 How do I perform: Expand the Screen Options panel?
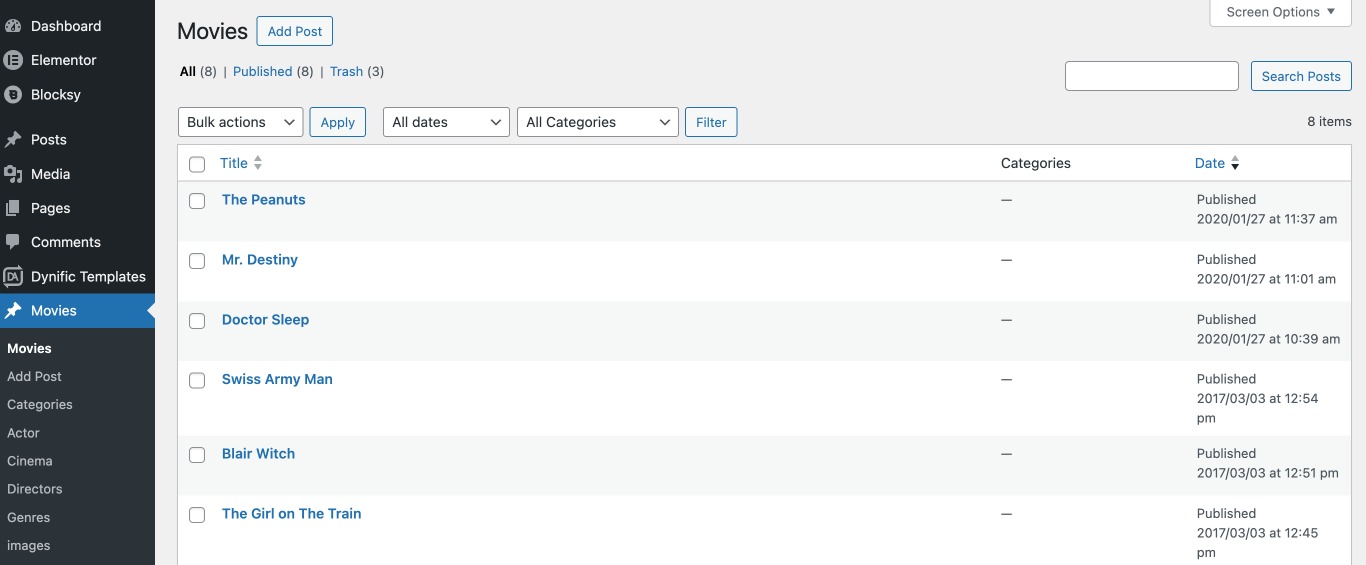click(1280, 12)
